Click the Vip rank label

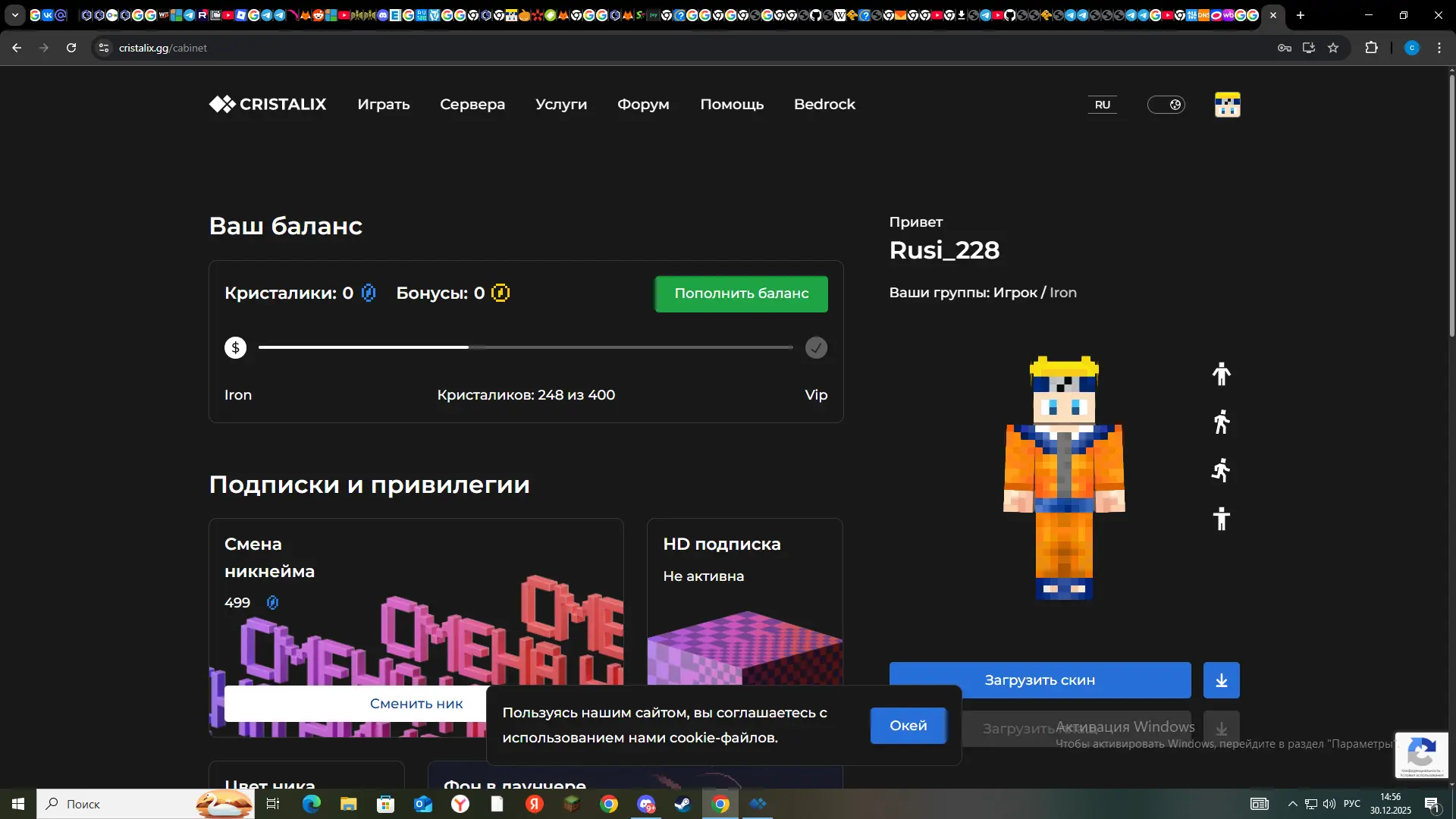point(816,395)
